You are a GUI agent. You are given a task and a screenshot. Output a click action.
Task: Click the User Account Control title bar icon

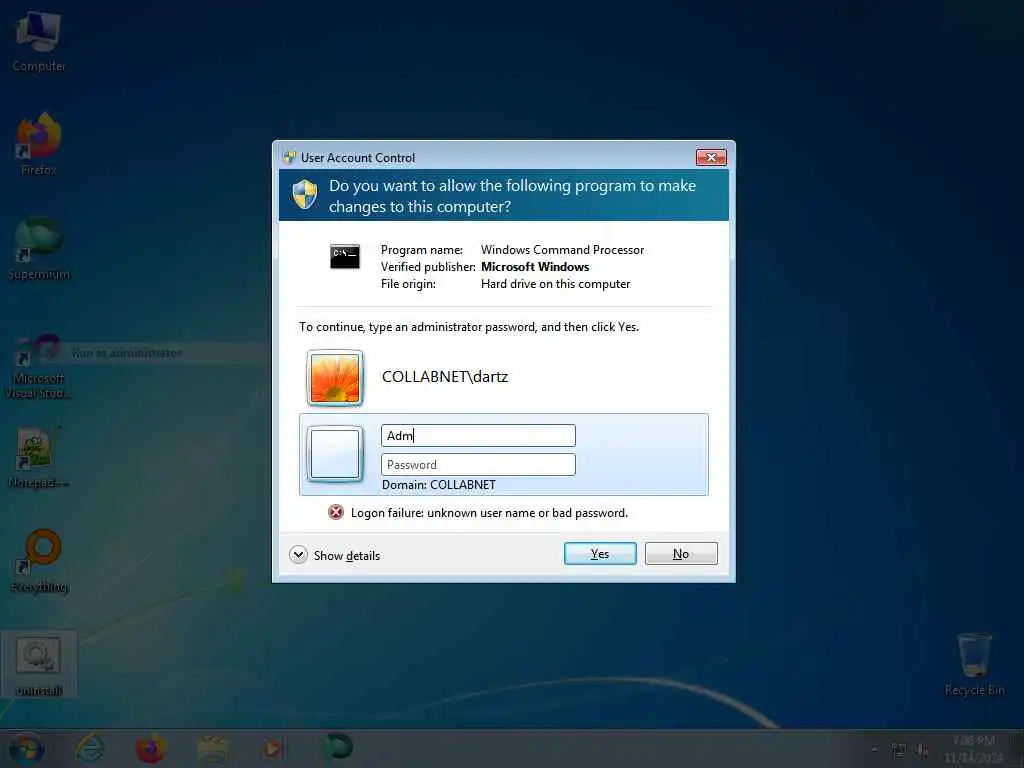coord(289,157)
